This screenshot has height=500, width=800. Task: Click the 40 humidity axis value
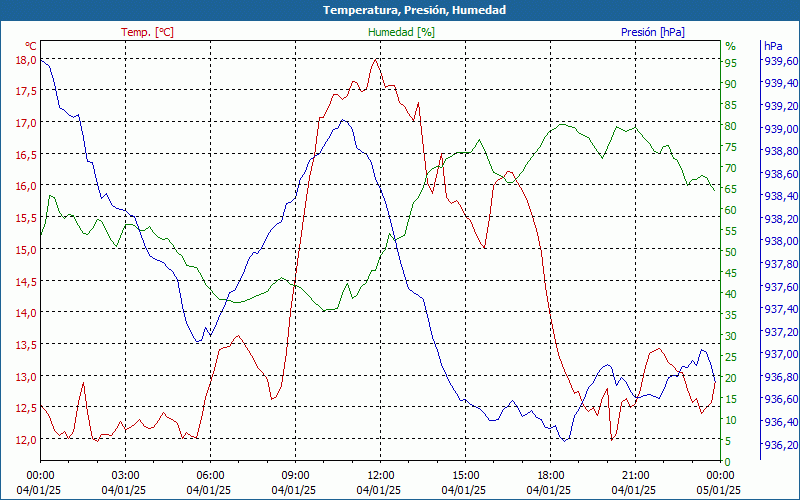tap(731, 294)
